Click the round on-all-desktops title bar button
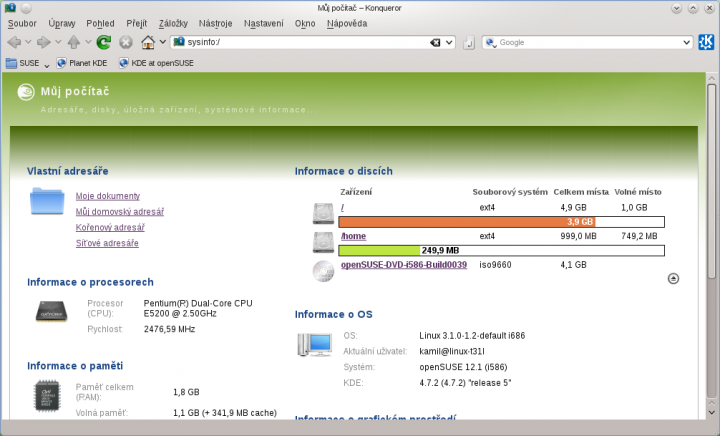This screenshot has height=436, width=720. (26, 8)
